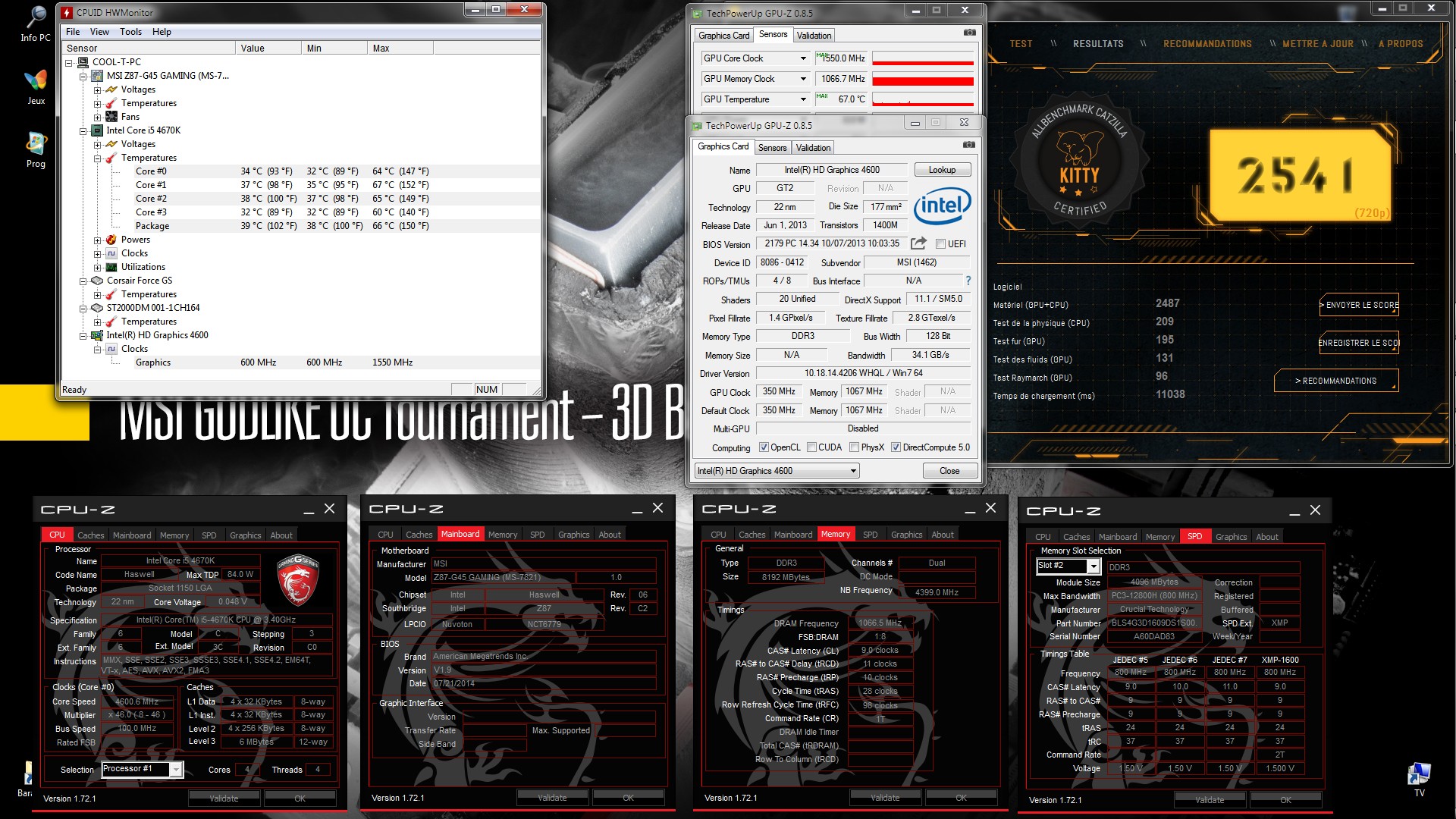Click the GPU Memory Clock red sensor graph
This screenshot has width=1456, height=819.
point(923,79)
